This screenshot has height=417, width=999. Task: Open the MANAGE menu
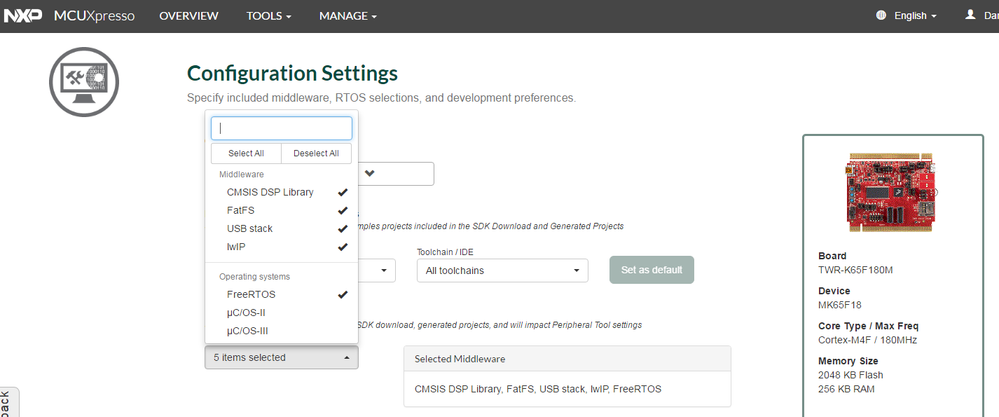coord(348,16)
